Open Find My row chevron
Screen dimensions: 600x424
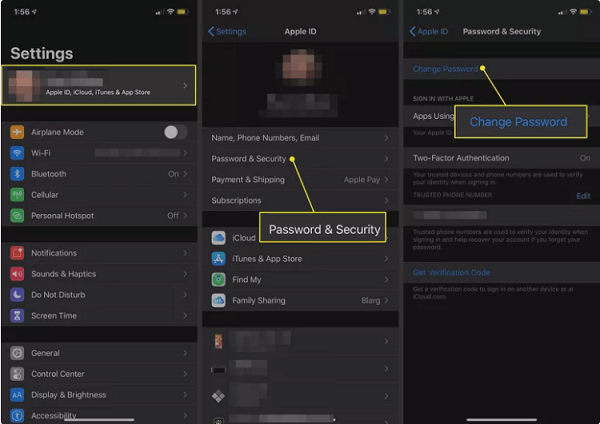386,280
